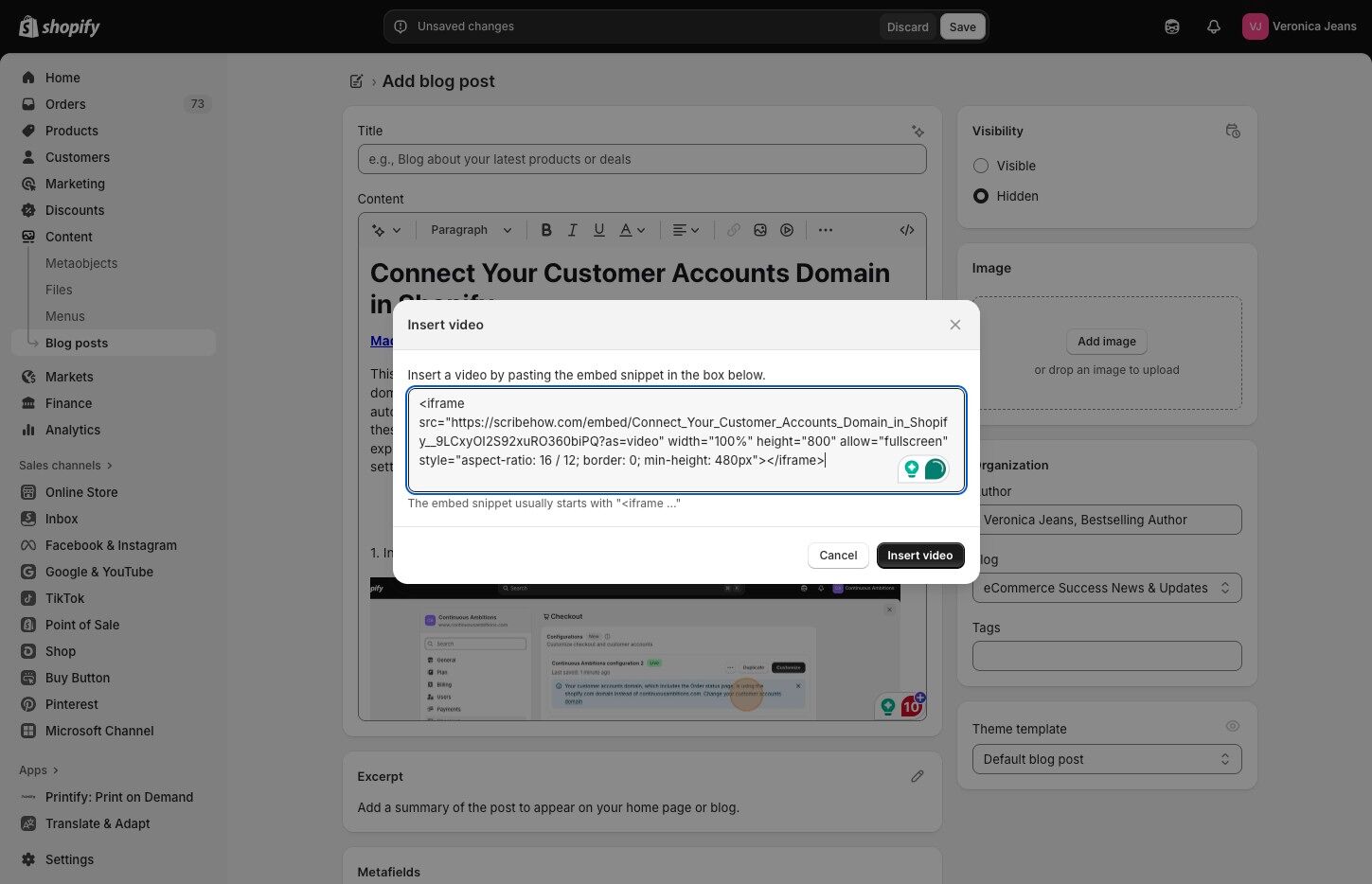
Task: Click the Shopify logo
Action: pos(59,27)
